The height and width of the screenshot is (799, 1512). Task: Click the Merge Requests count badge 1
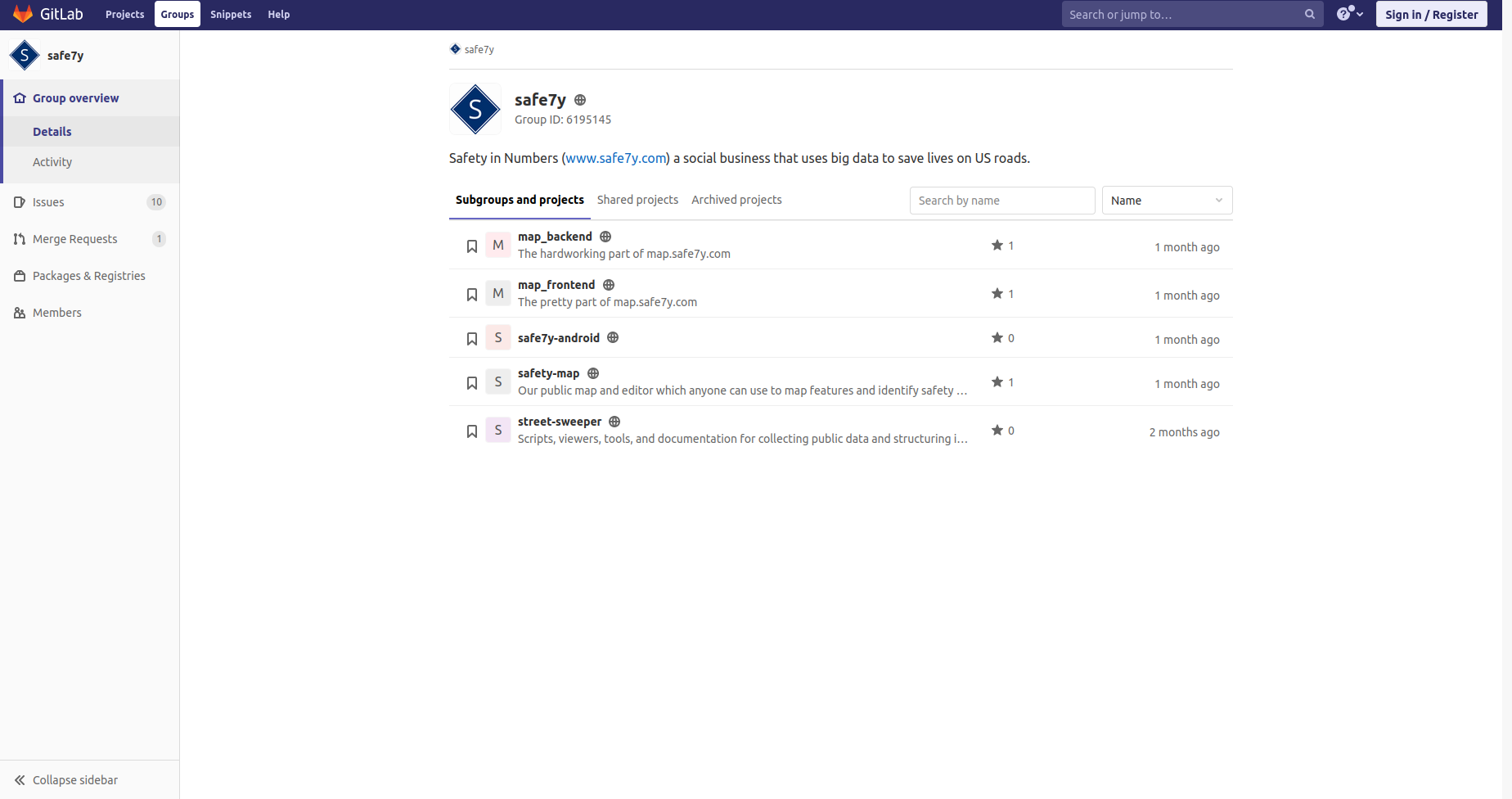tap(159, 239)
